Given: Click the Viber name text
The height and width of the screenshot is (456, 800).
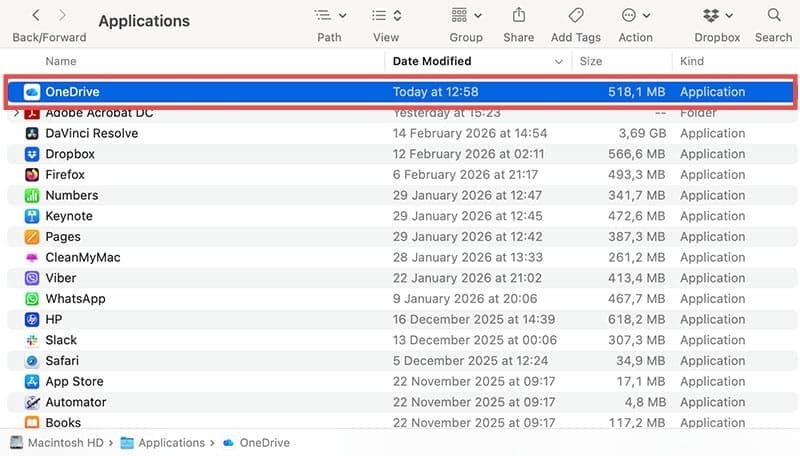Looking at the screenshot, I should [61, 278].
